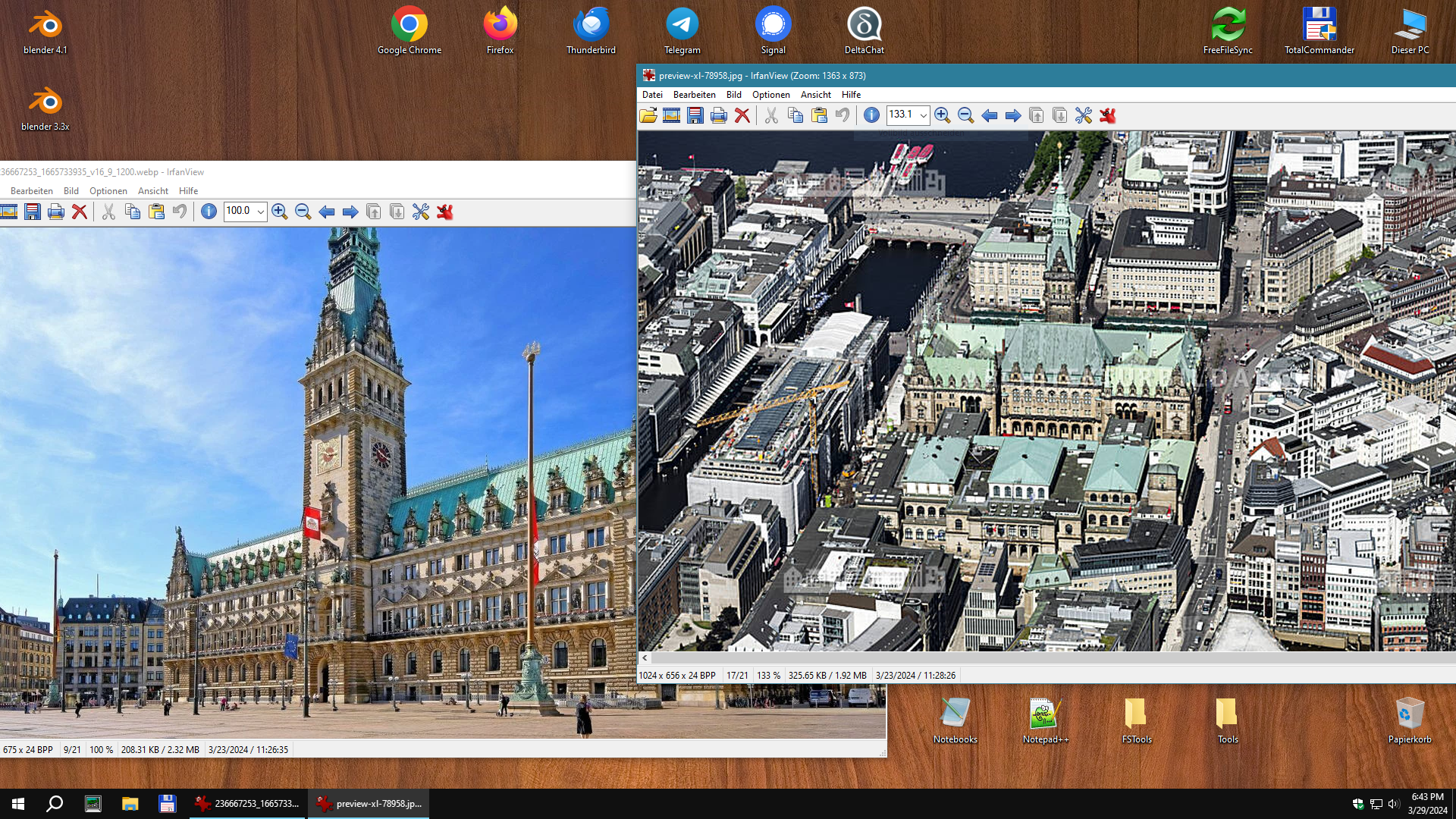Show image info in webp window
Screen dimensions: 1456x819
(209, 212)
